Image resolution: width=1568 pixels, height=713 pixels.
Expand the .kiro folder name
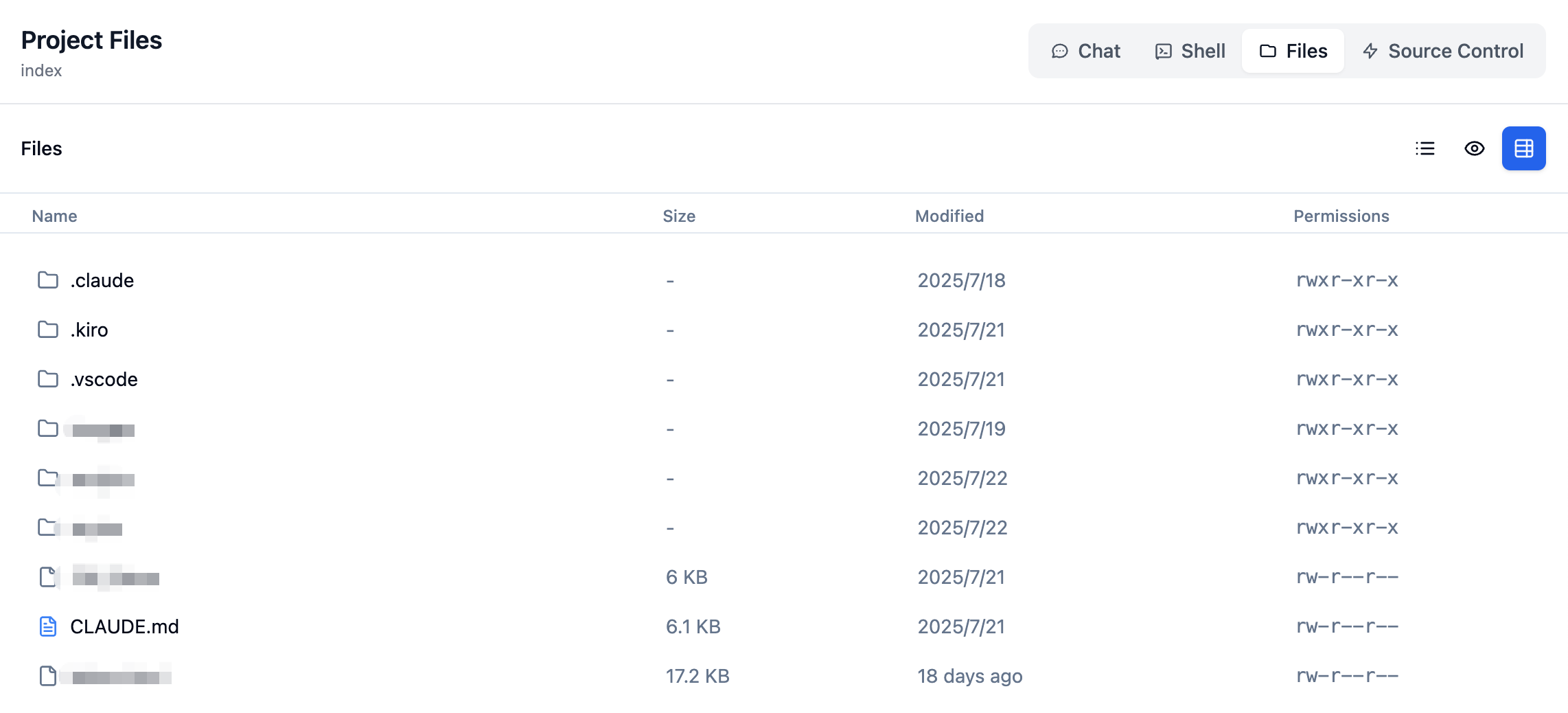tap(89, 330)
